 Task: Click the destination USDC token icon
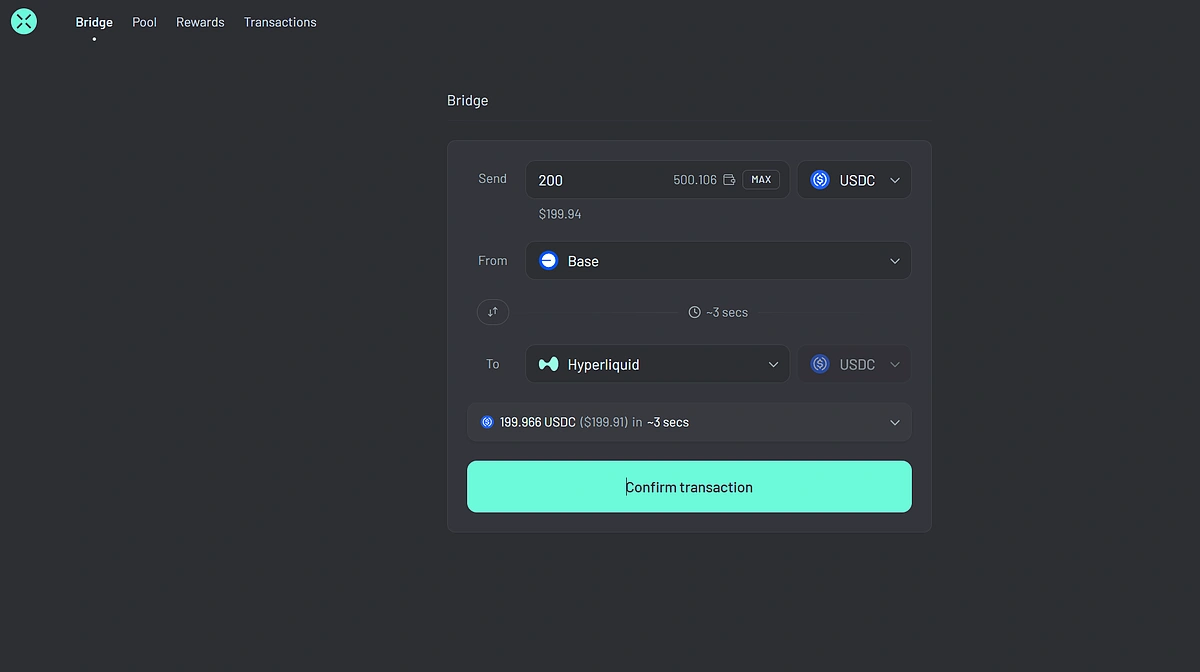[x=820, y=365]
